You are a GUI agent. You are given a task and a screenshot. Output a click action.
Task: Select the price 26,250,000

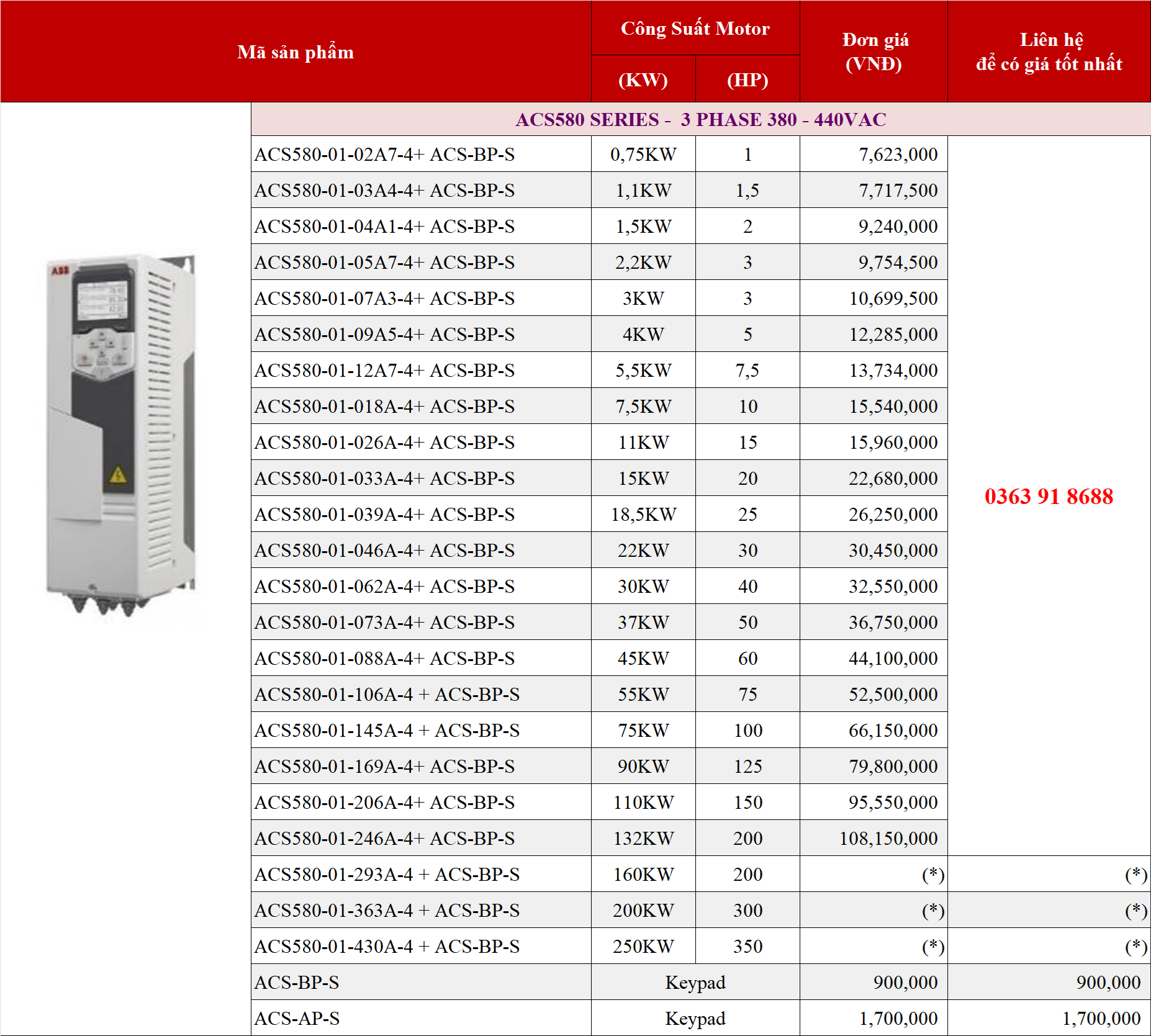pos(893,515)
